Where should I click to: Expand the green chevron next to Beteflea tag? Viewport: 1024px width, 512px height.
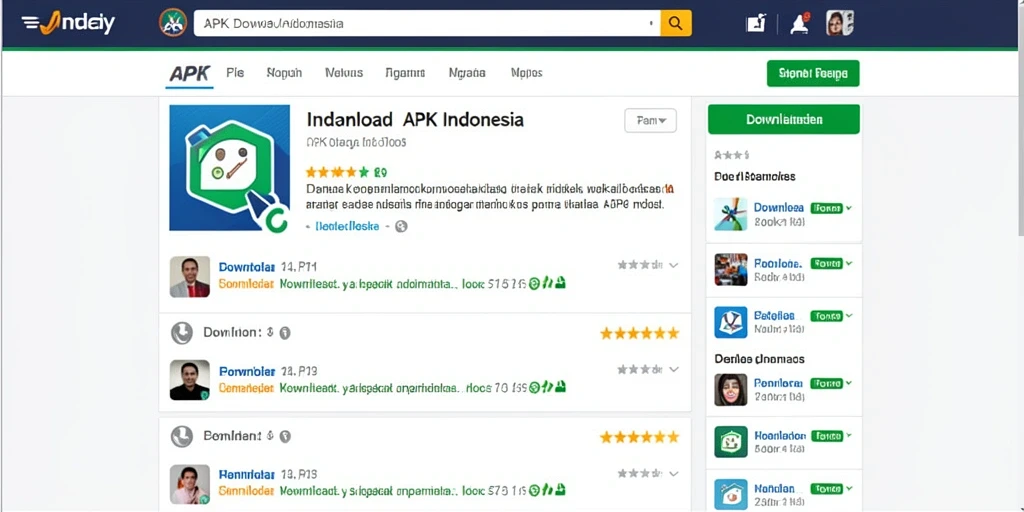click(849, 315)
